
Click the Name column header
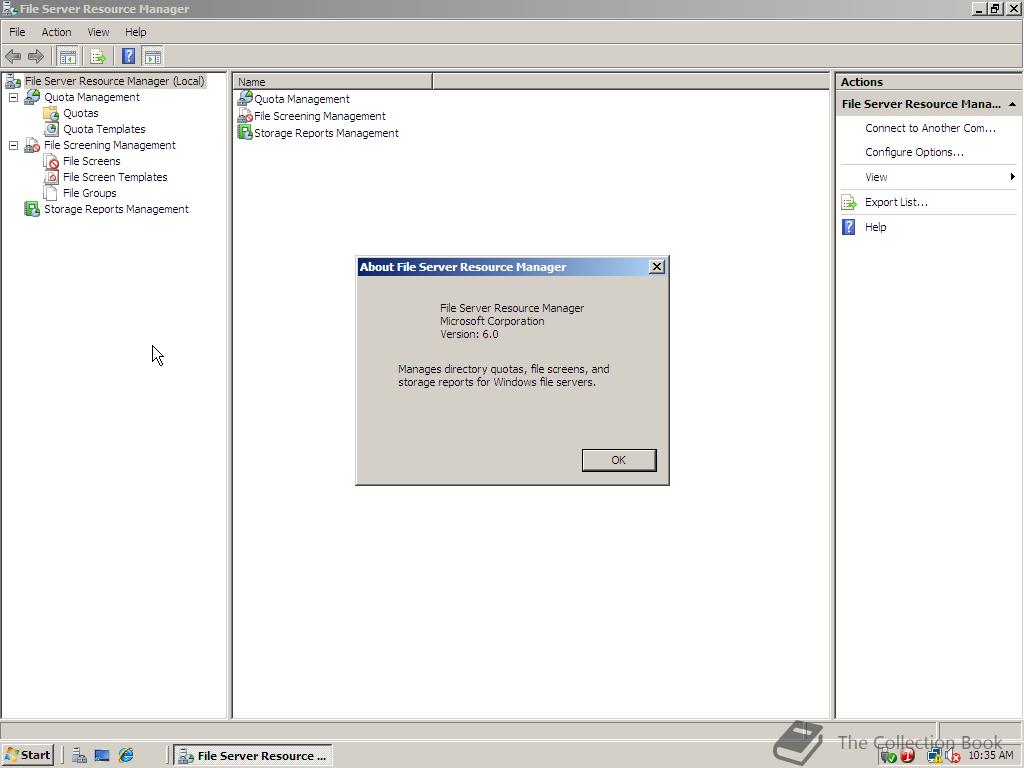[x=332, y=82]
